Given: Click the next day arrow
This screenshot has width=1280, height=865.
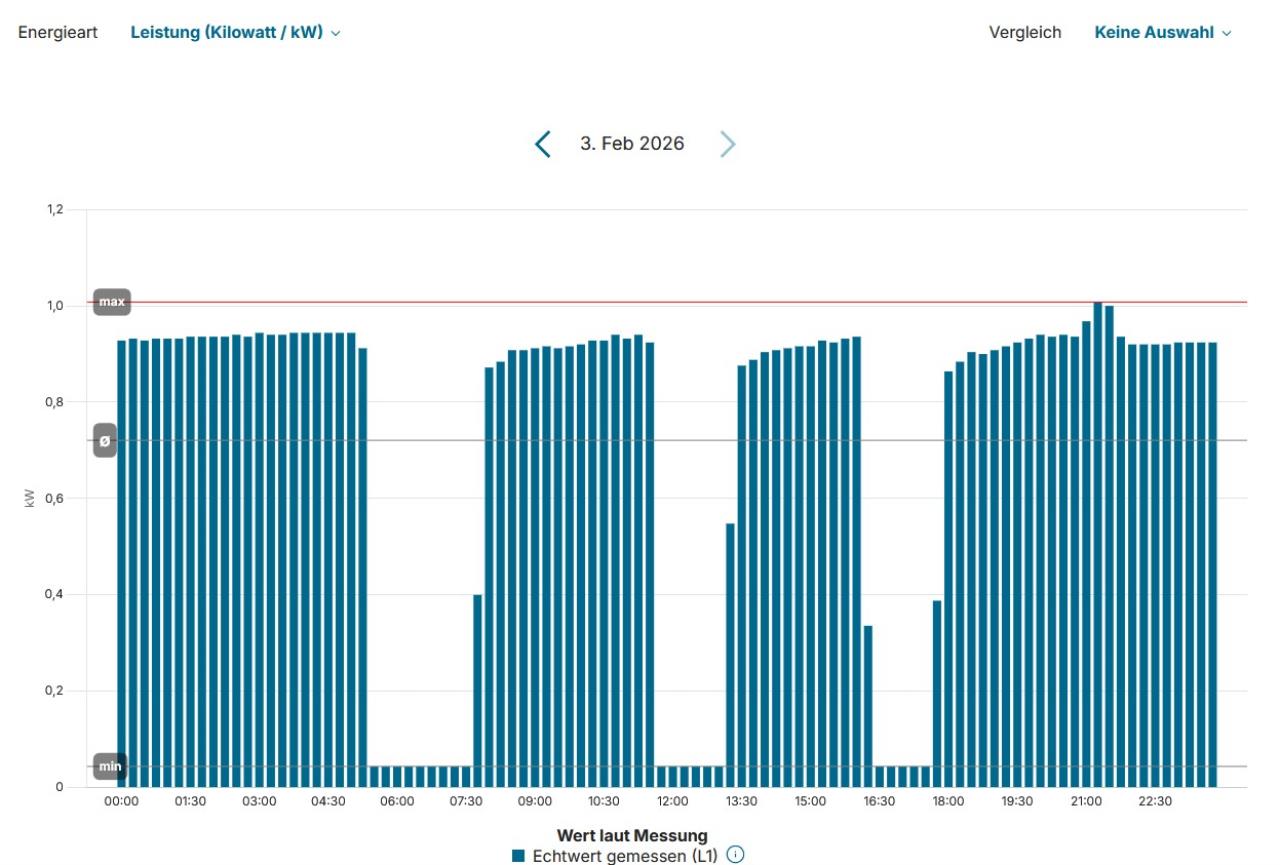Looking at the screenshot, I should click(727, 144).
